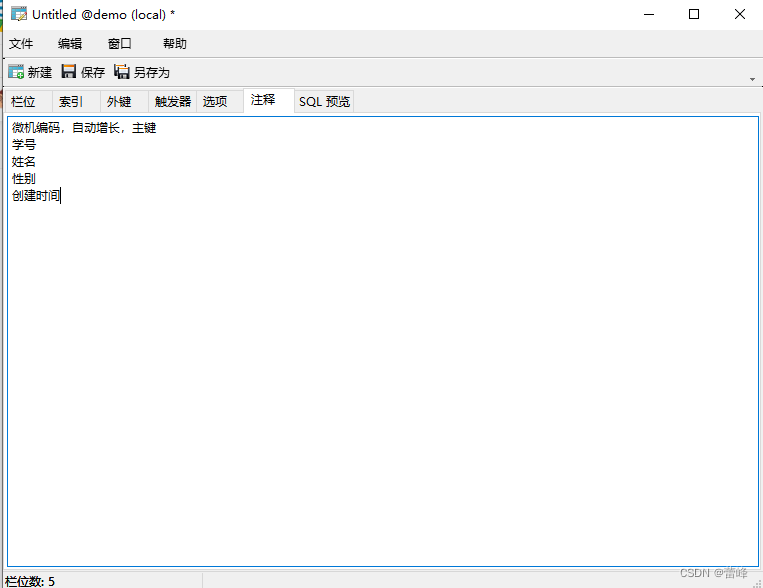Maximize the Untitled @demo window
Viewport: 763px width, 588px height.
click(x=694, y=14)
